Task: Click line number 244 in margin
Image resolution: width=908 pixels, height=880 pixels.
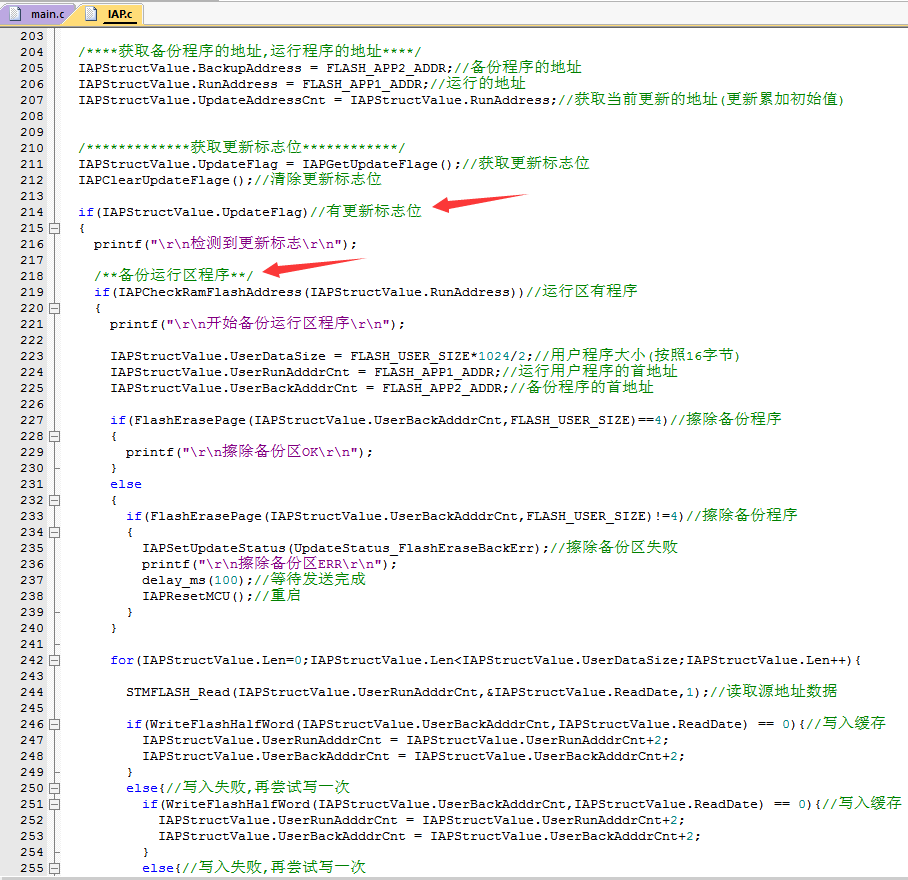Action: (x=32, y=692)
